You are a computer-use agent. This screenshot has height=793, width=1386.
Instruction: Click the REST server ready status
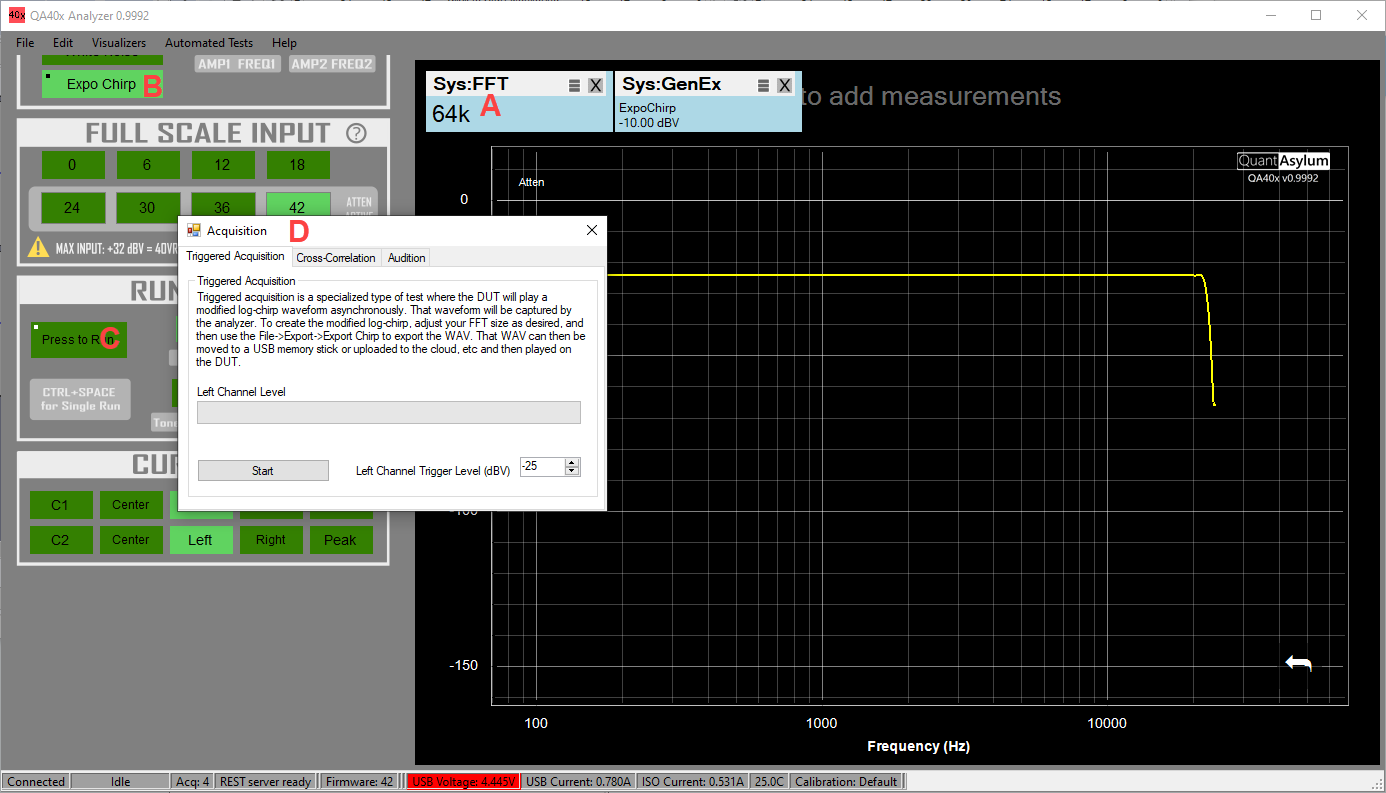pos(265,782)
